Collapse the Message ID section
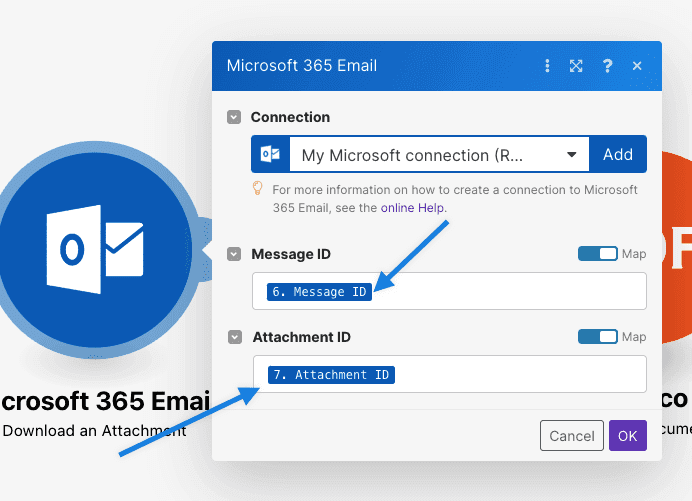 tap(234, 254)
